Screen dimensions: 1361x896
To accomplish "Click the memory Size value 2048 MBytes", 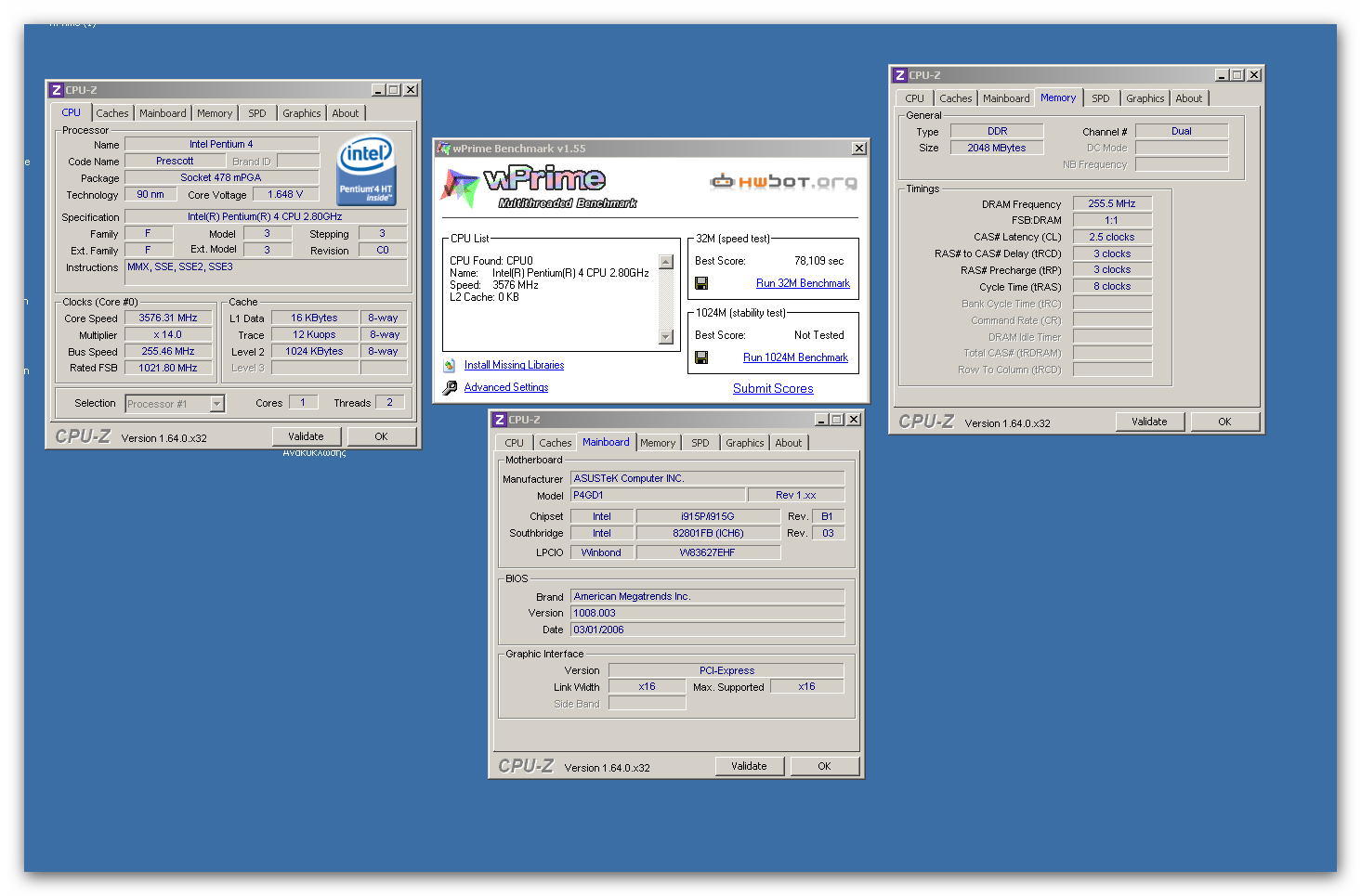I will click(997, 148).
